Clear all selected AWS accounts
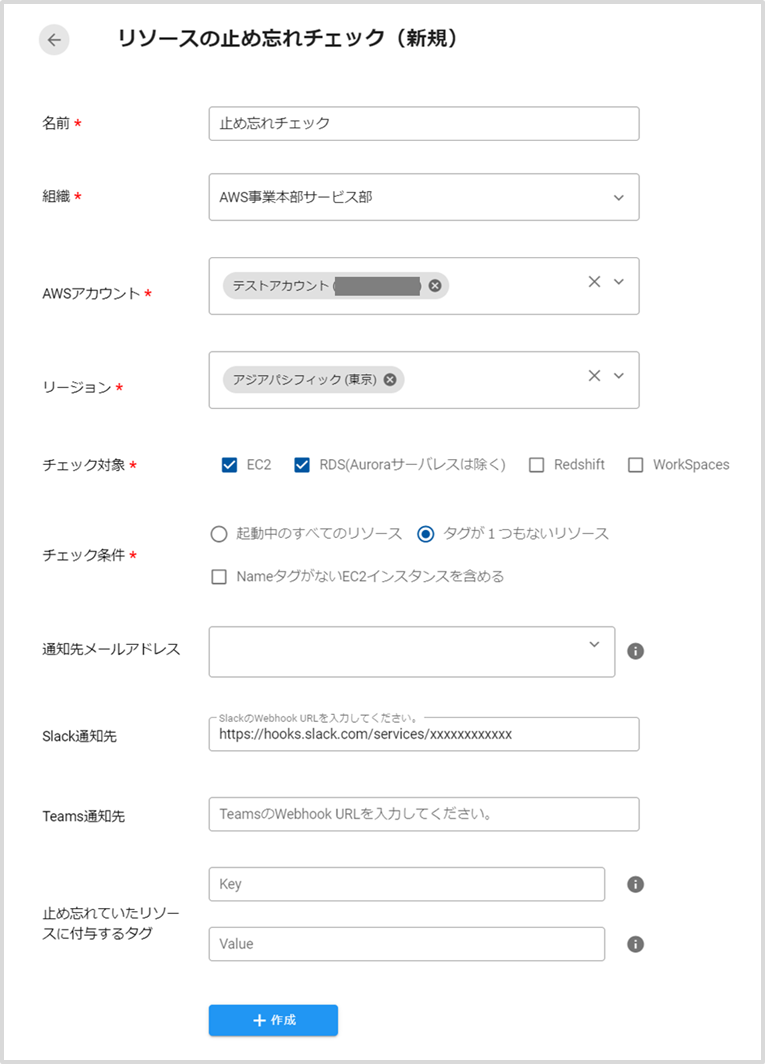Image resolution: width=765 pixels, height=1064 pixels. pos(594,282)
